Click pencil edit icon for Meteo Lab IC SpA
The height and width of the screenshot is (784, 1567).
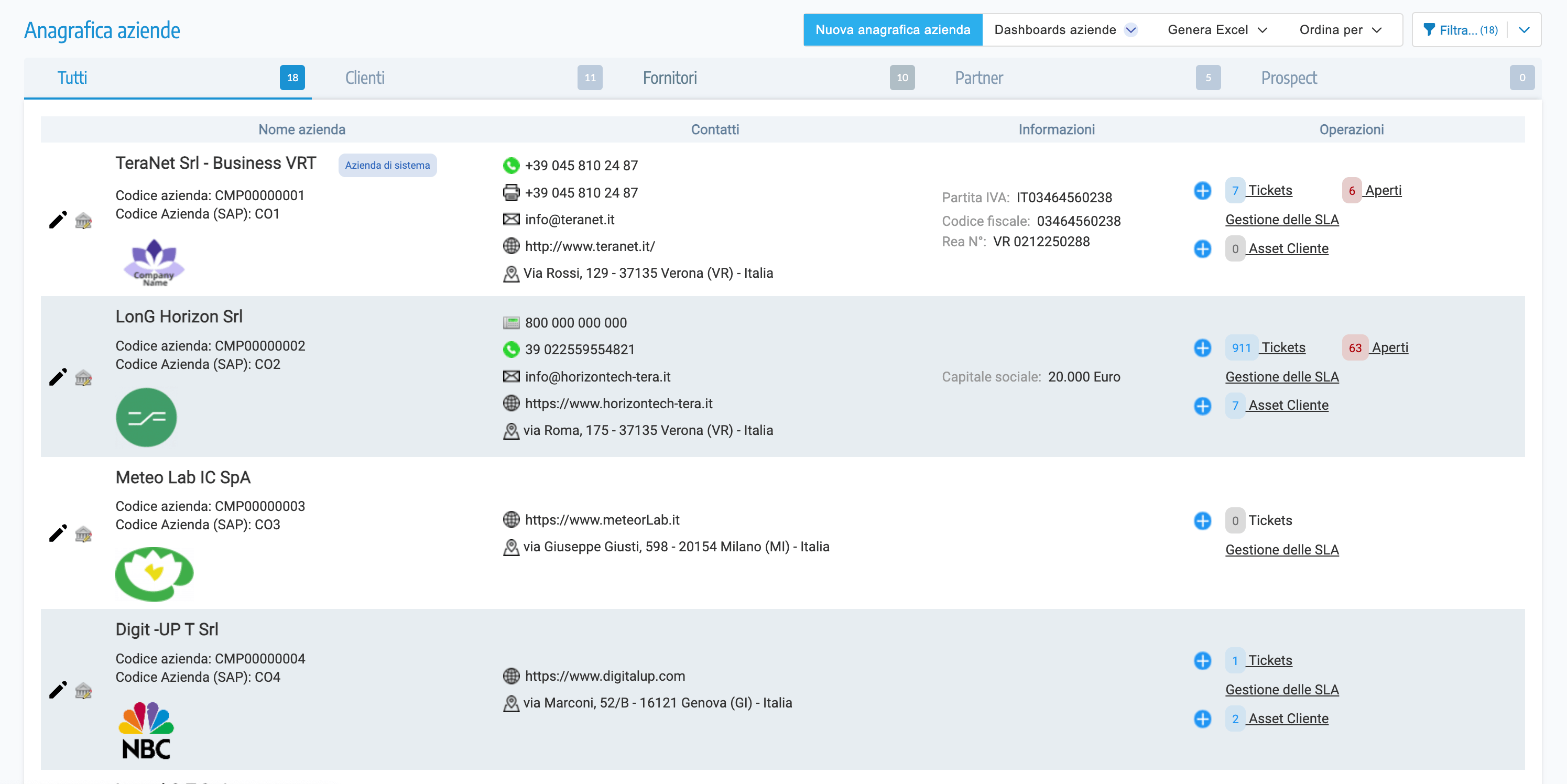[x=58, y=533]
